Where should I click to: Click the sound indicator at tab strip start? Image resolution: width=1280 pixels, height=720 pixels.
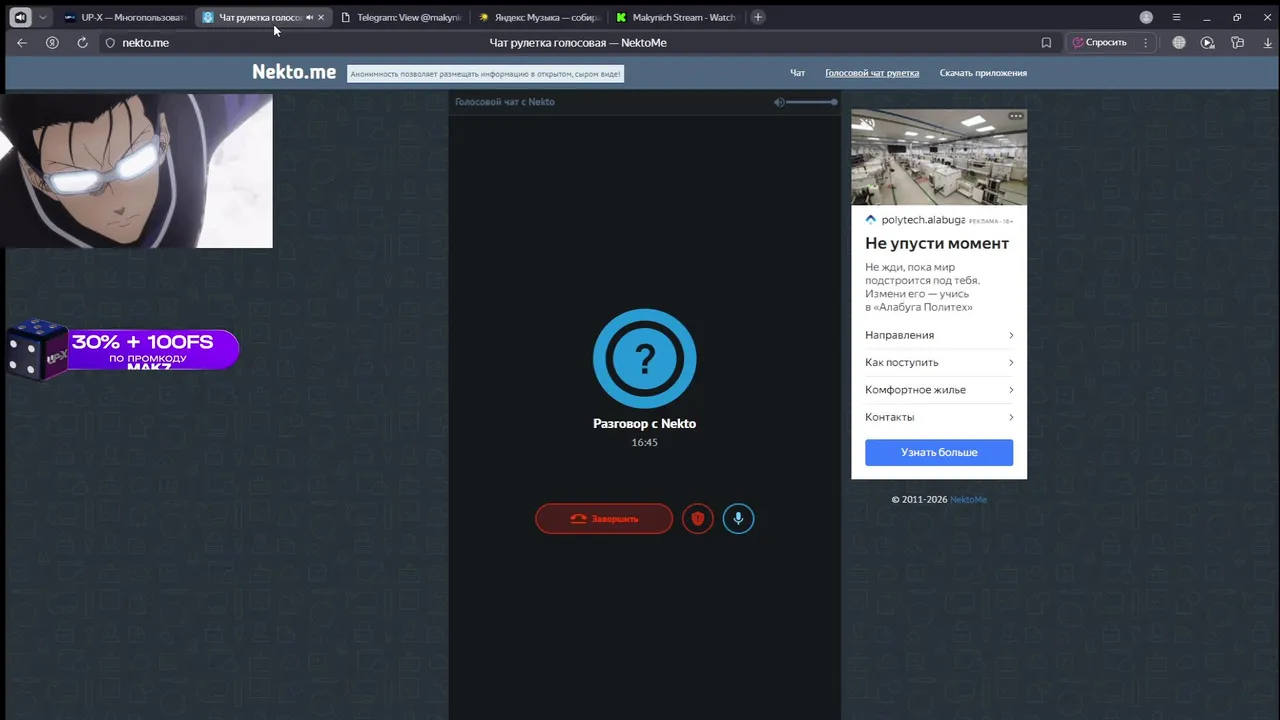pos(20,17)
